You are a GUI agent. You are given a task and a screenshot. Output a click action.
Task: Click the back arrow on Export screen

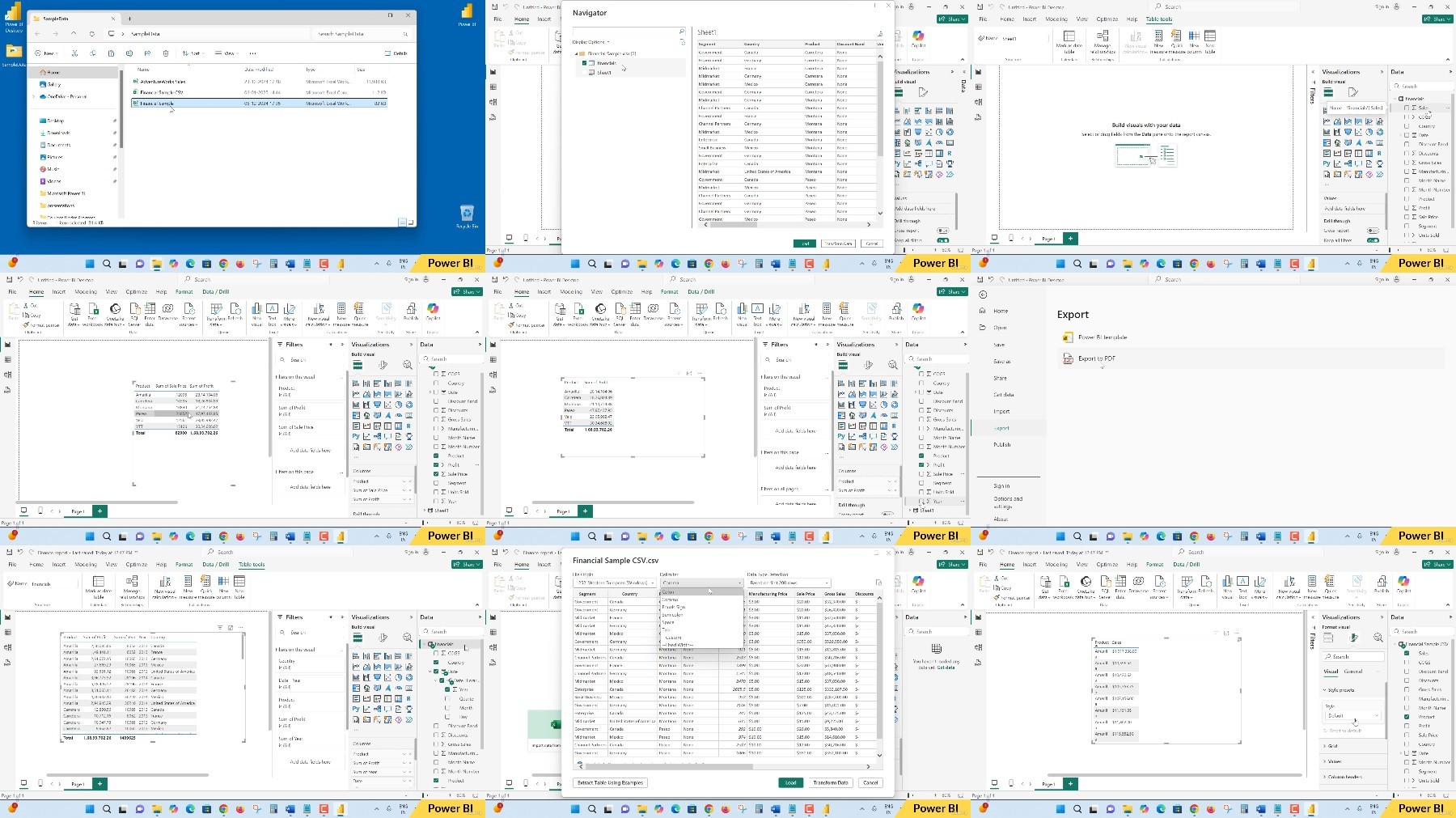tap(983, 295)
